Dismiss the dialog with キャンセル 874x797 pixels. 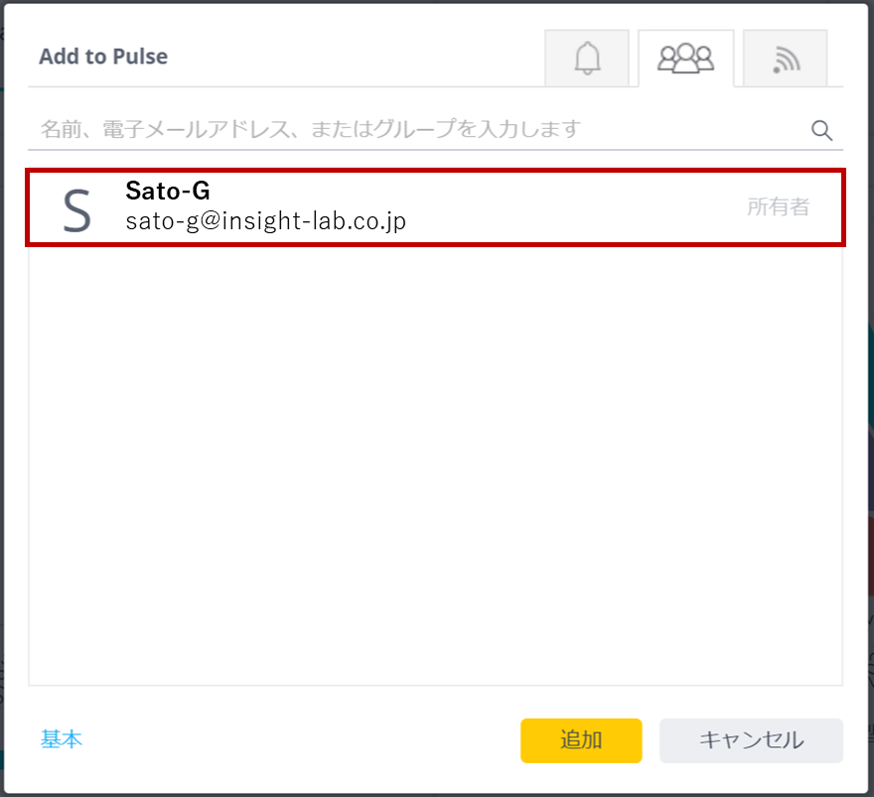751,740
